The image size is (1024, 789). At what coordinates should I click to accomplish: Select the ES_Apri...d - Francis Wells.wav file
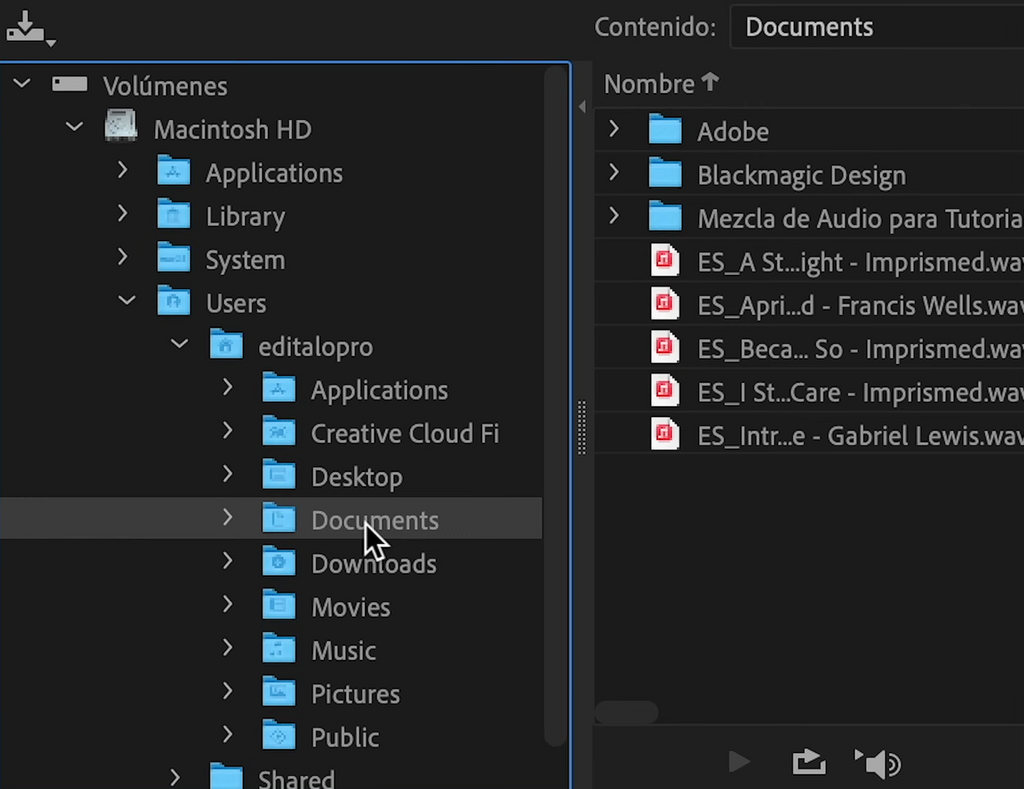810,304
